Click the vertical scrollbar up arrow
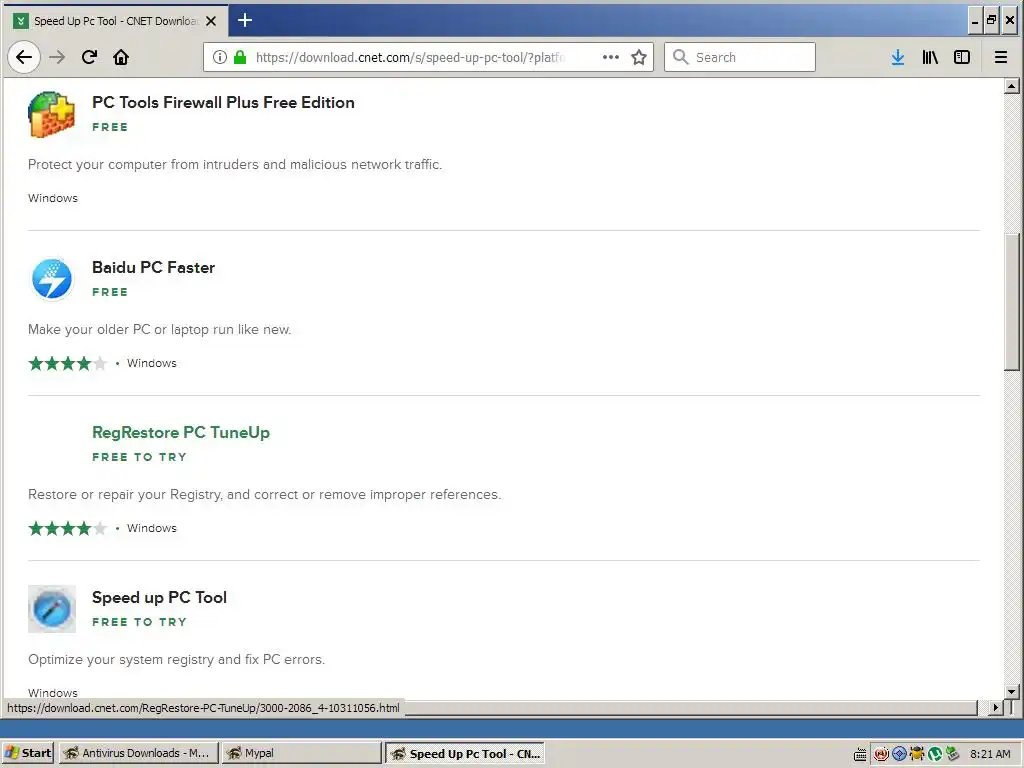This screenshot has height=768, width=1024. coord(1012,86)
